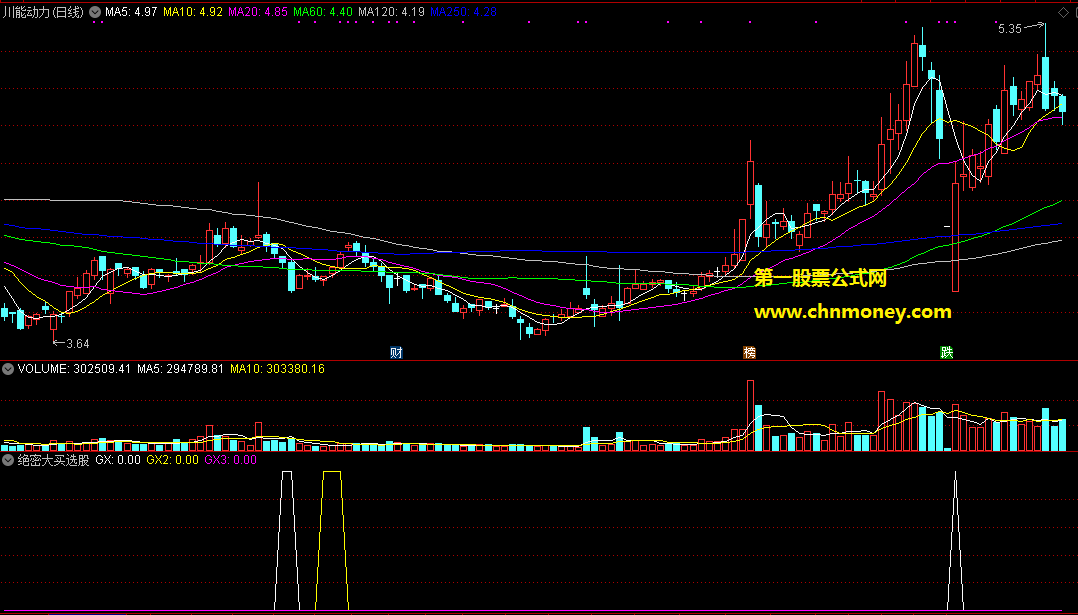Open the 财 financial event marker
This screenshot has height=615, width=1078.
pyautogui.click(x=396, y=353)
